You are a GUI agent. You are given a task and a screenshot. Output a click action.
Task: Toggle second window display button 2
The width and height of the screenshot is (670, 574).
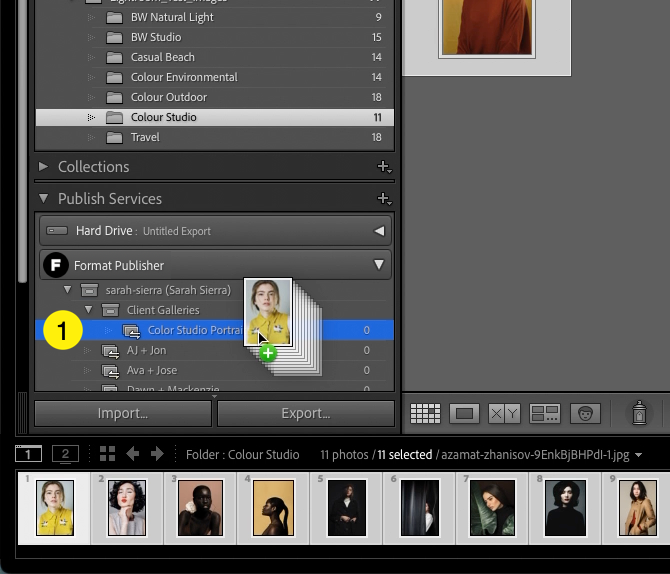click(x=64, y=454)
